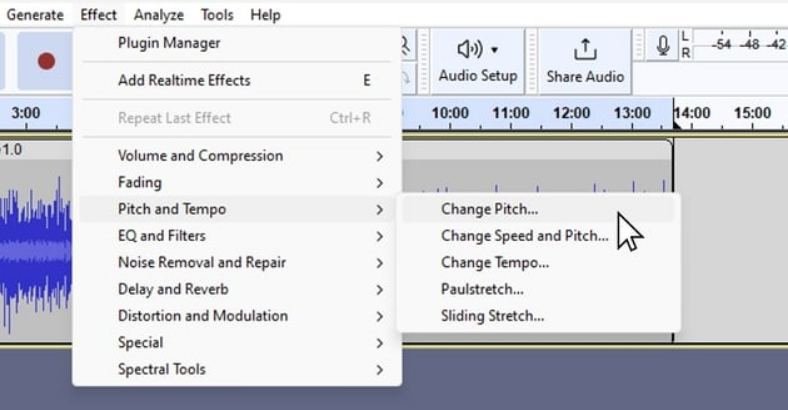
Task: Click the microphone record meter icon
Action: click(x=663, y=45)
